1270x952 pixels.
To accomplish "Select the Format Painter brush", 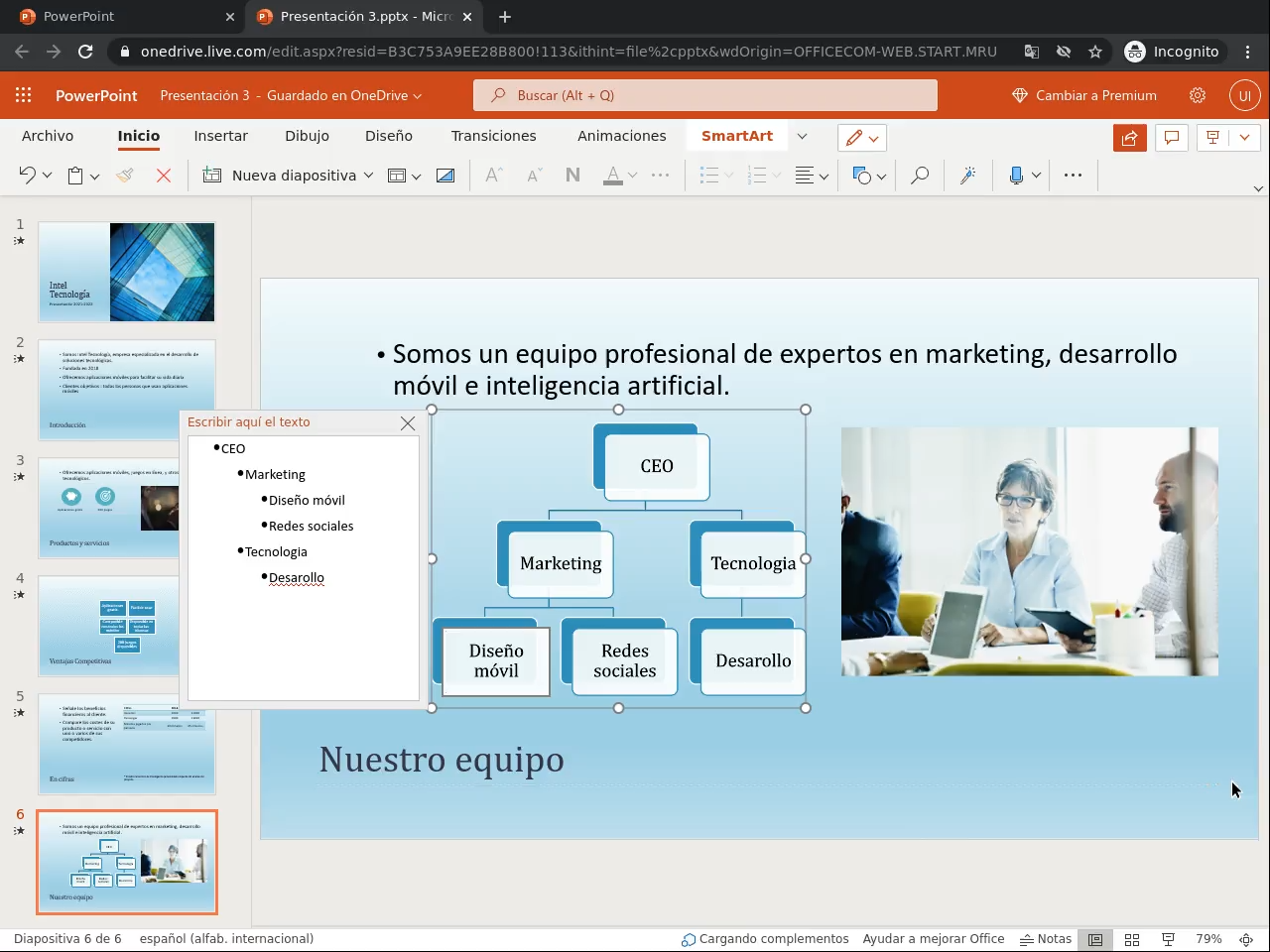I will 125,176.
